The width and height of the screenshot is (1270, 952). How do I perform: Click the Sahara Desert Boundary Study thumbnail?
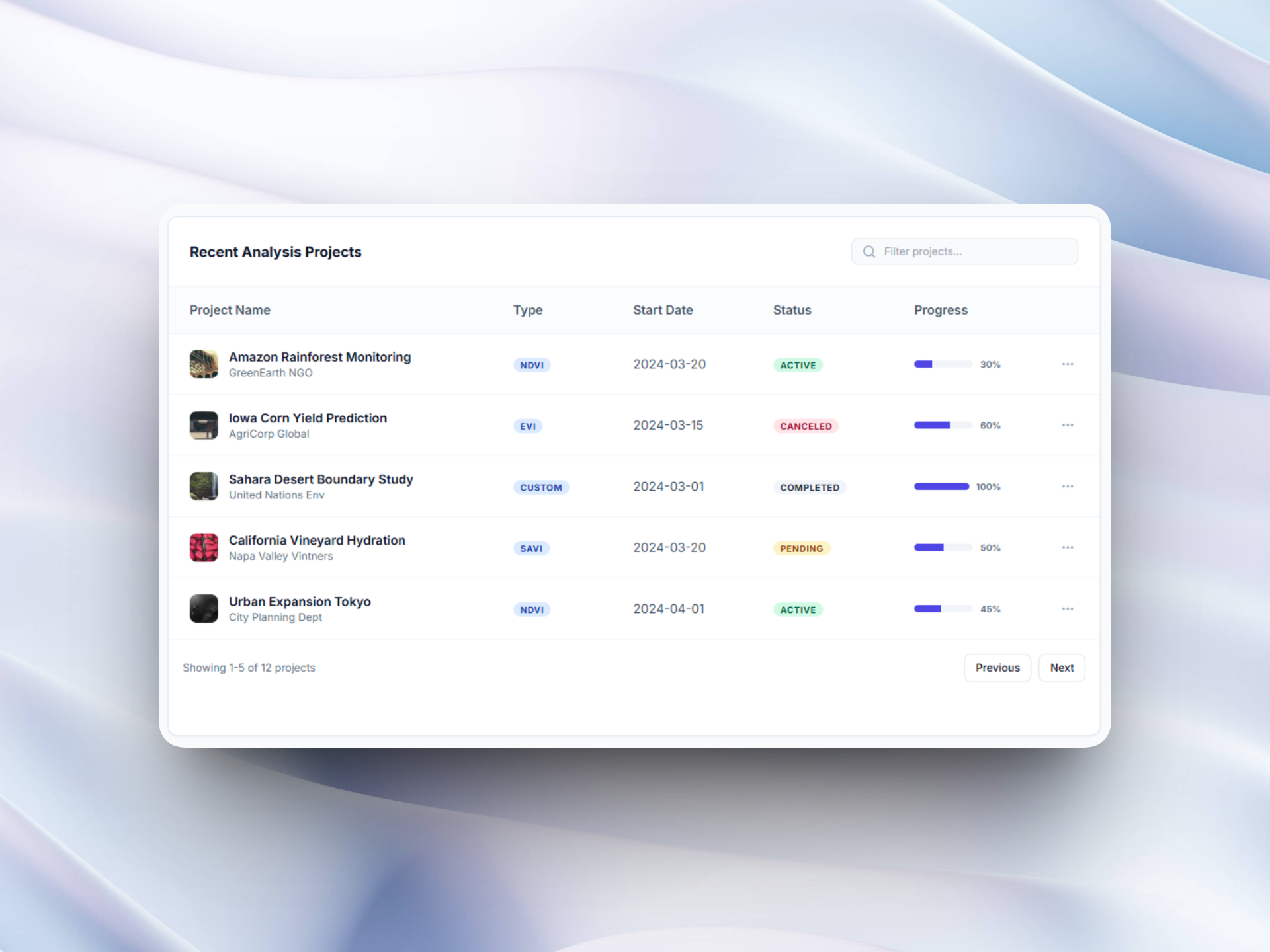click(x=204, y=487)
